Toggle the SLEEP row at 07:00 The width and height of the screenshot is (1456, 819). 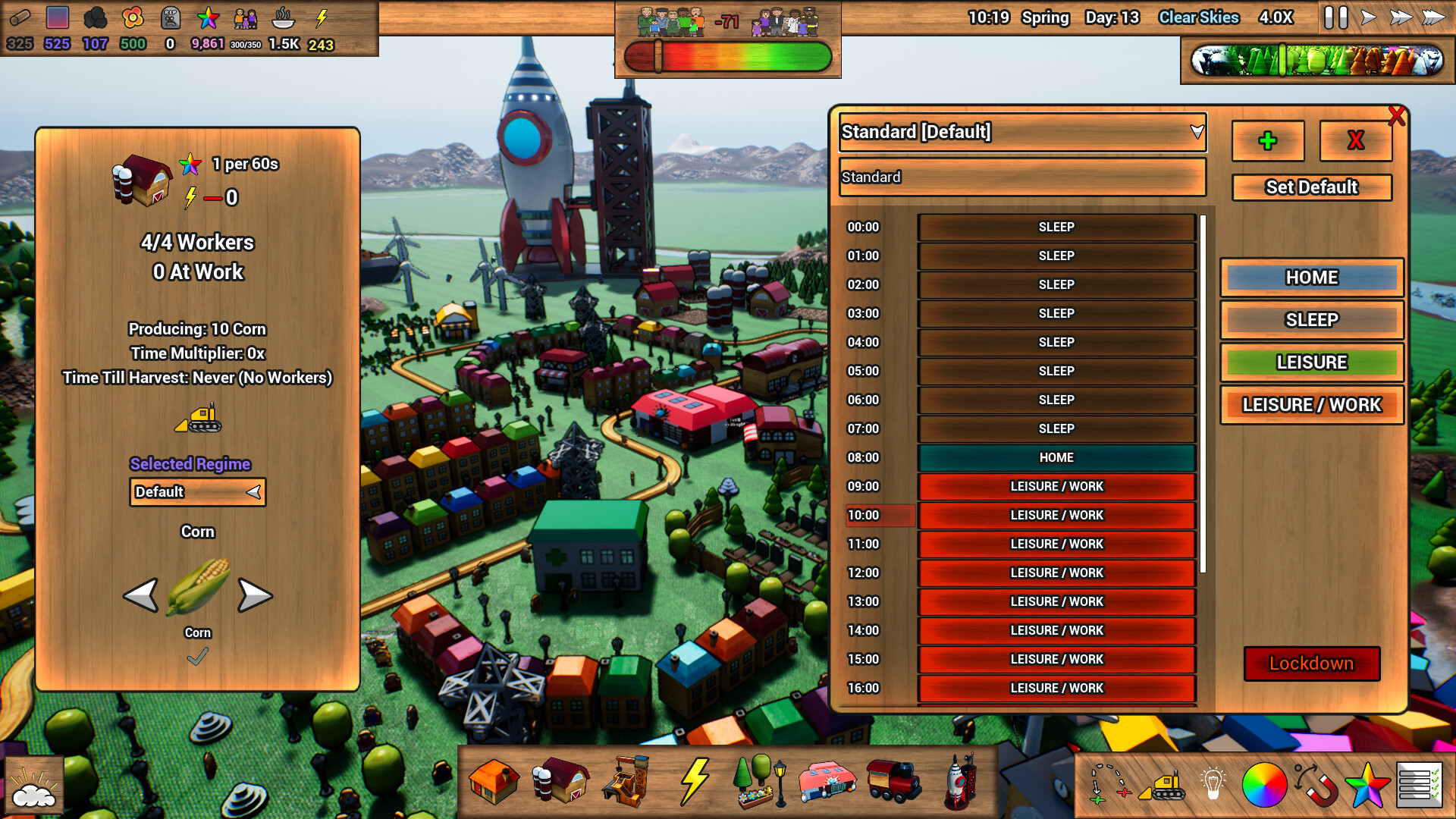point(1056,428)
